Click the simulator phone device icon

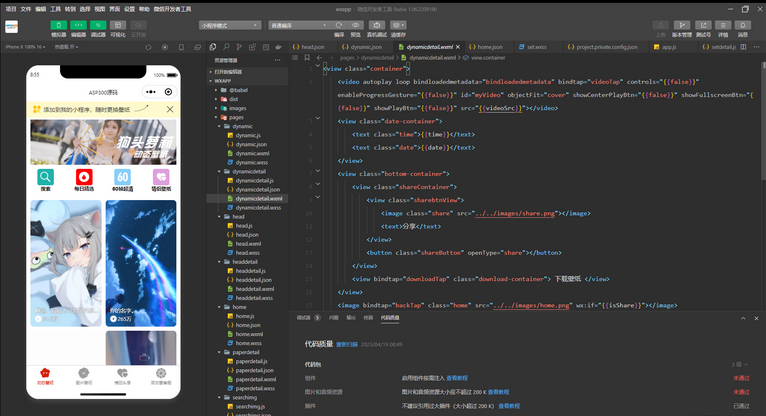pyautogui.click(x=181, y=47)
